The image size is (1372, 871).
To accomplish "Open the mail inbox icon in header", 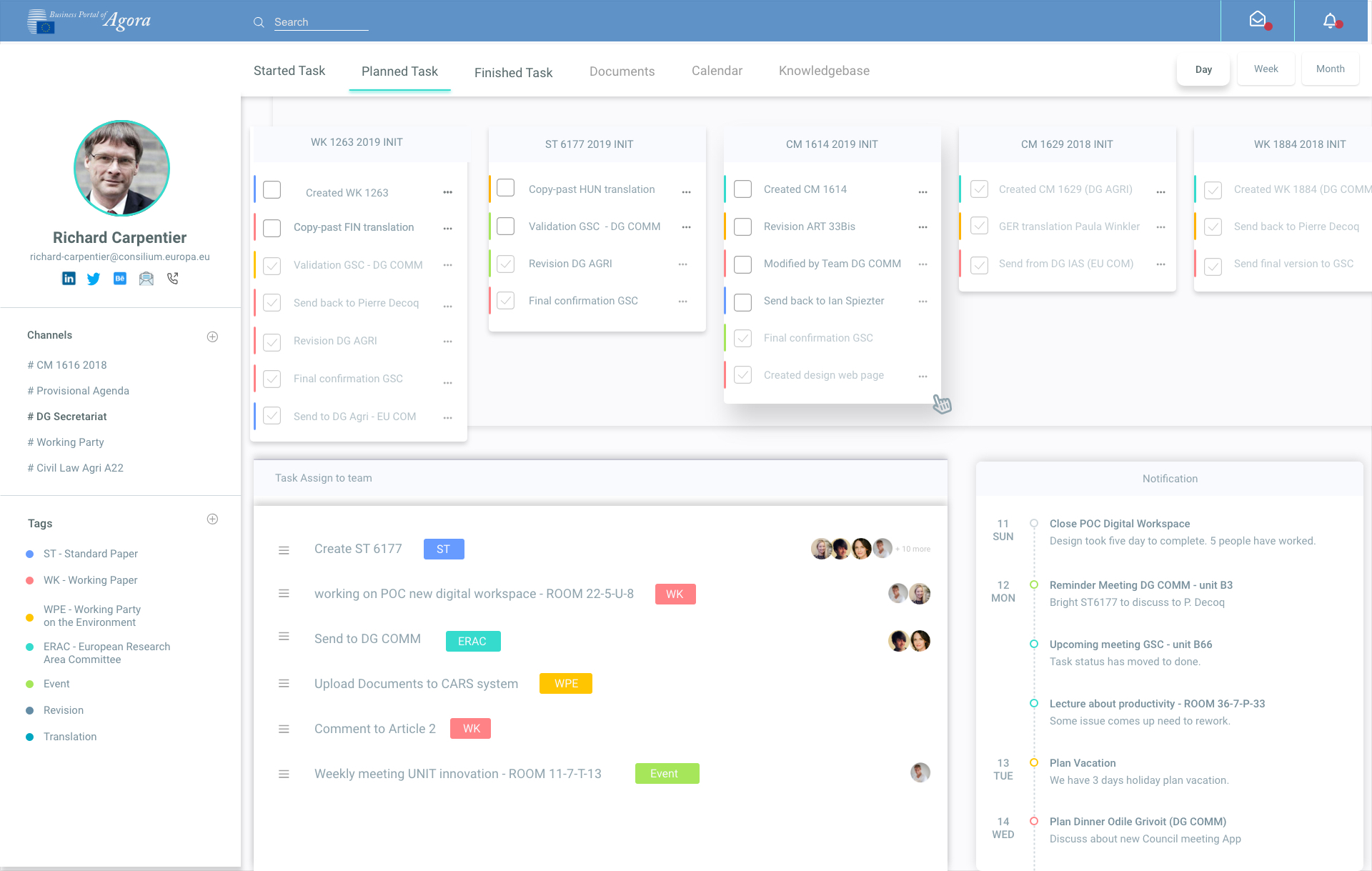I will click(x=1258, y=21).
